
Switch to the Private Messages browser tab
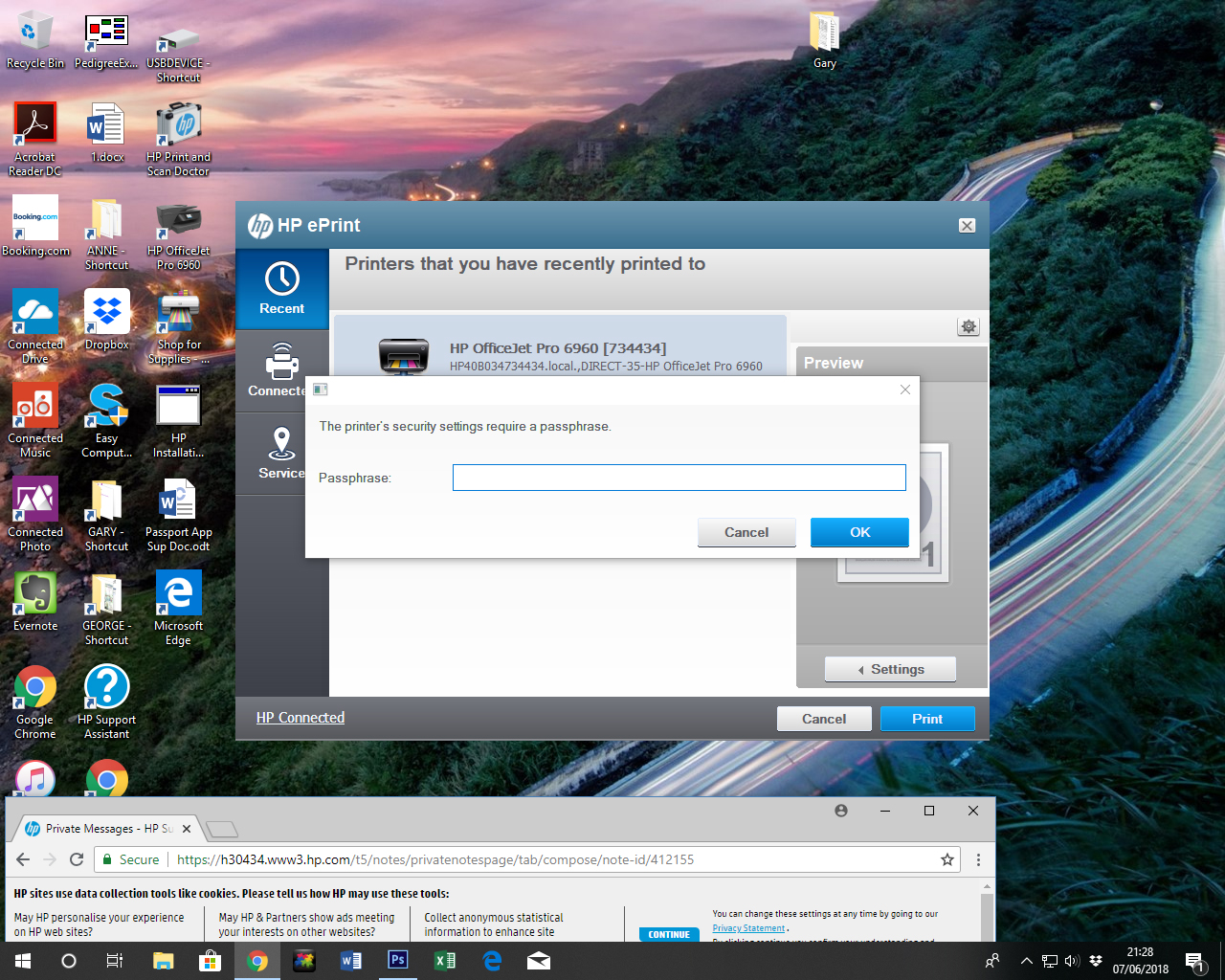(105, 829)
